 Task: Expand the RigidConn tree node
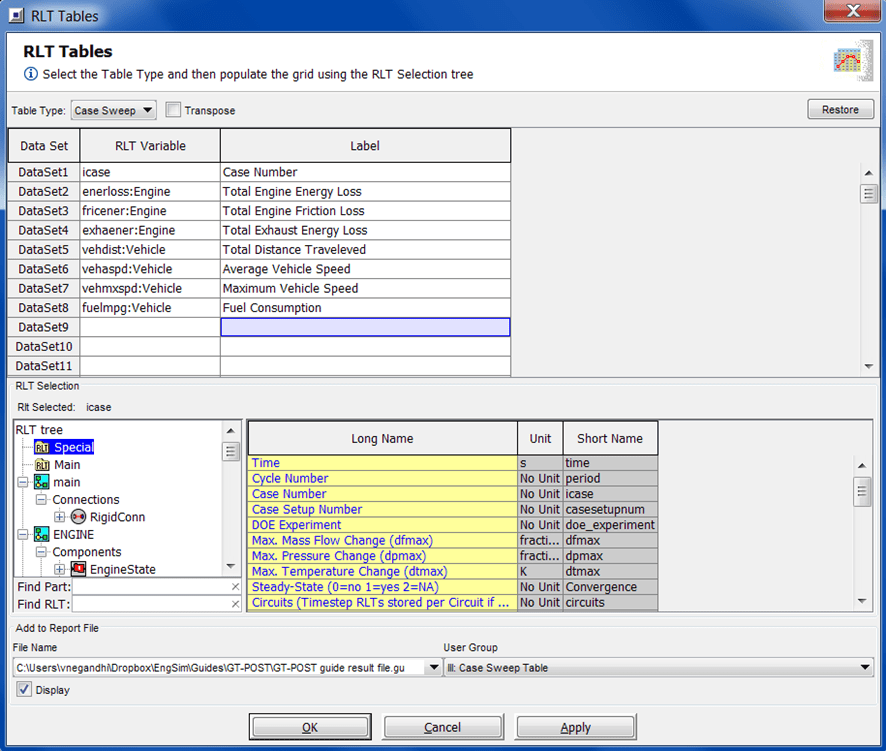coord(59,516)
